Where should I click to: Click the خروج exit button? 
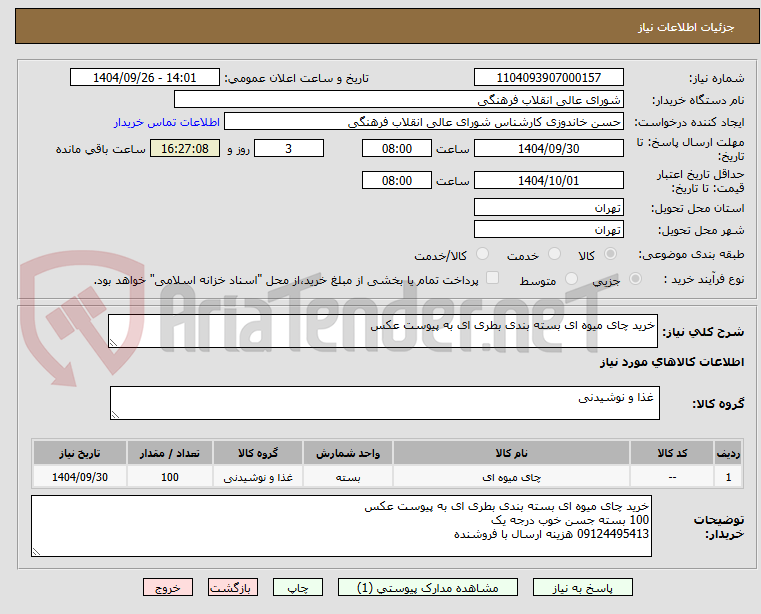(167, 587)
